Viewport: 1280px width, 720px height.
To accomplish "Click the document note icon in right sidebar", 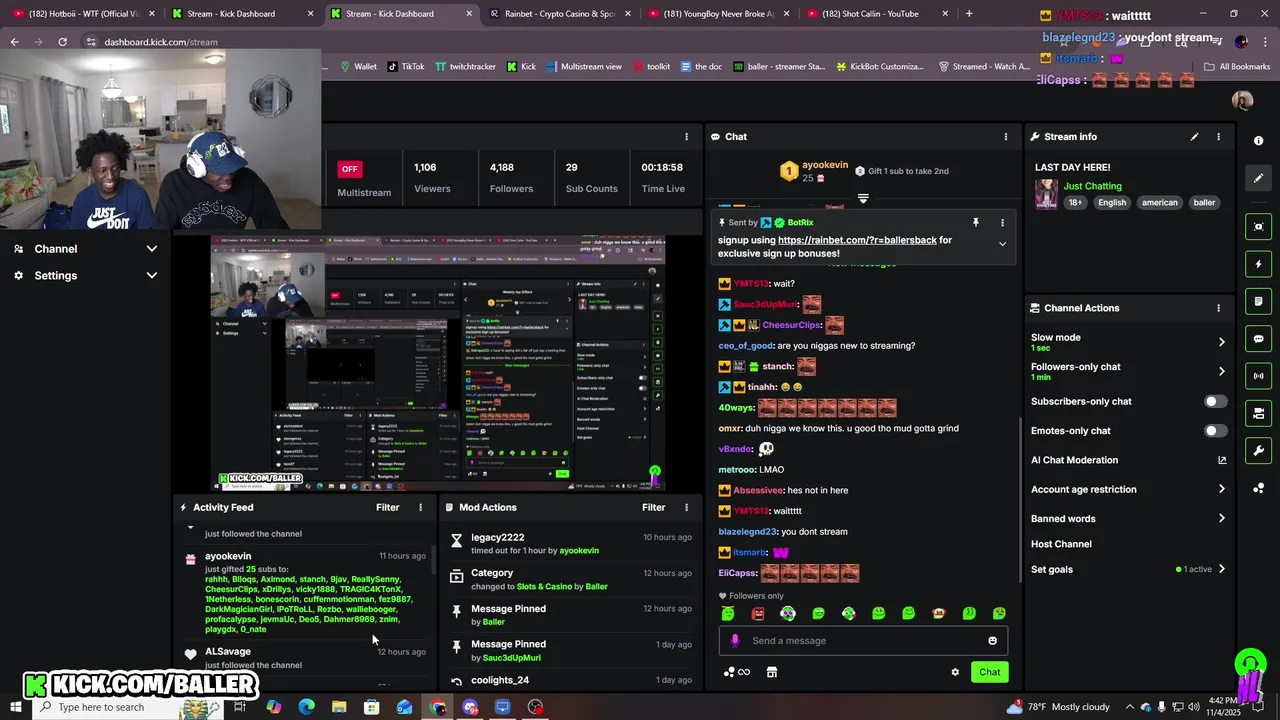I will [1258, 301].
